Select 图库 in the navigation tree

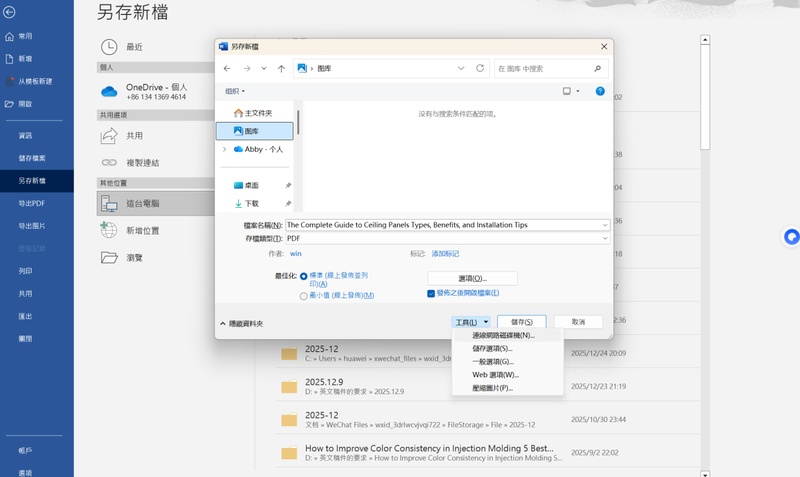[255, 131]
